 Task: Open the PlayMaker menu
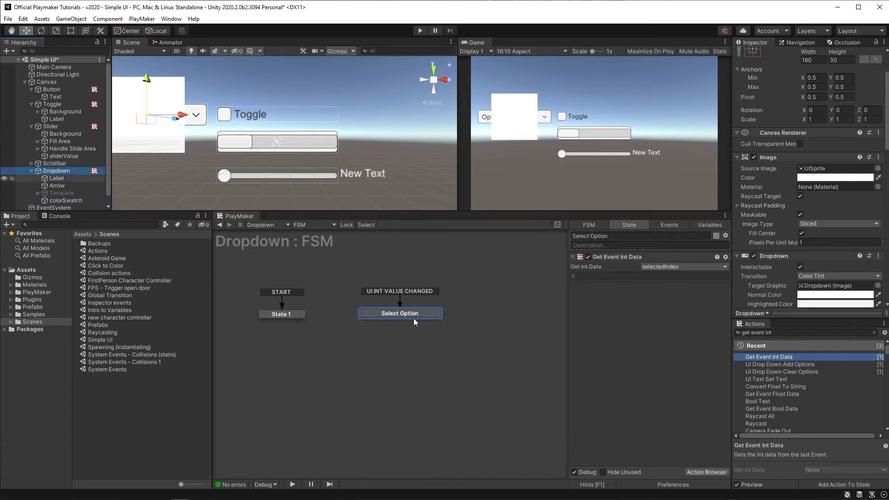142,19
